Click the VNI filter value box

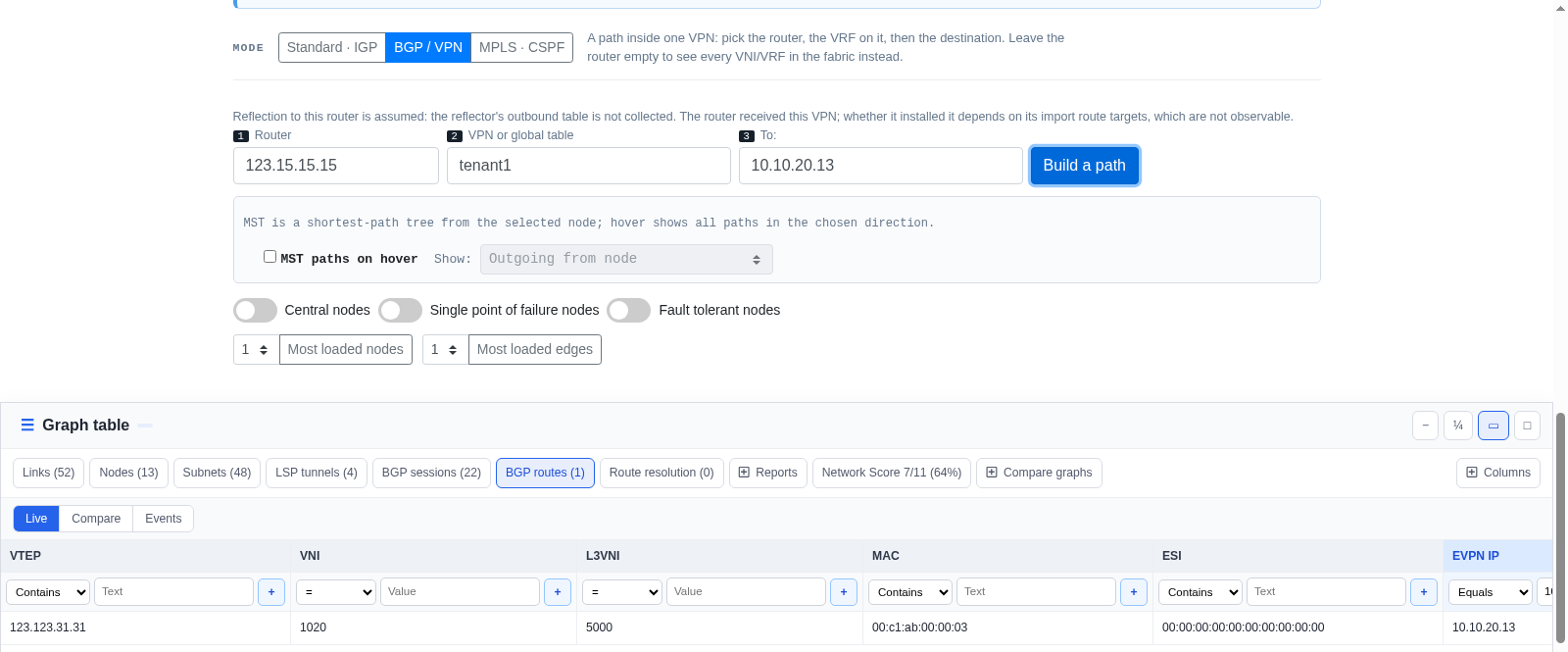461,592
